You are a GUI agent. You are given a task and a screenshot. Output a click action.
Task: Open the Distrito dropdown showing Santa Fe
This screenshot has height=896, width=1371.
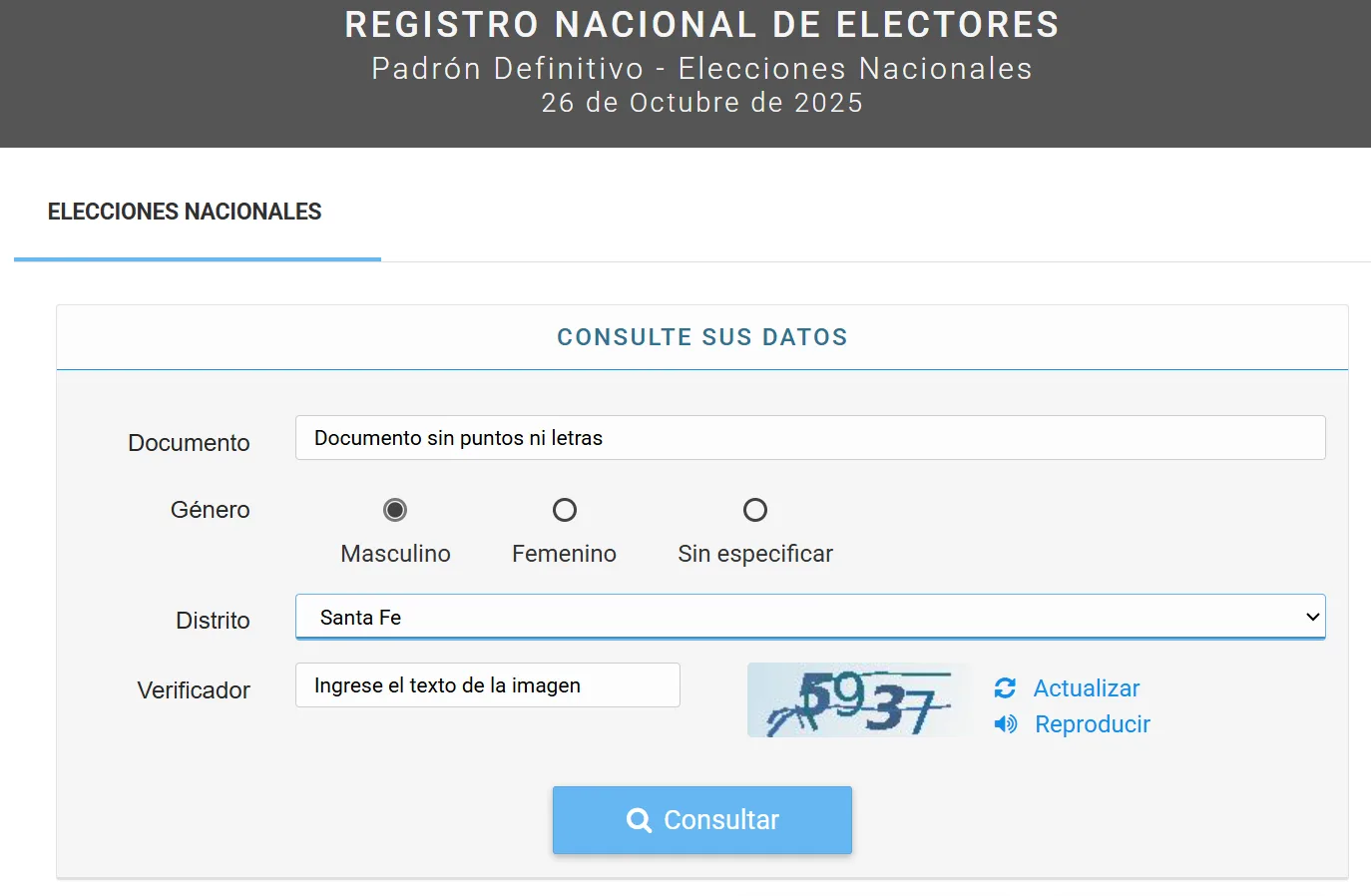click(798, 618)
